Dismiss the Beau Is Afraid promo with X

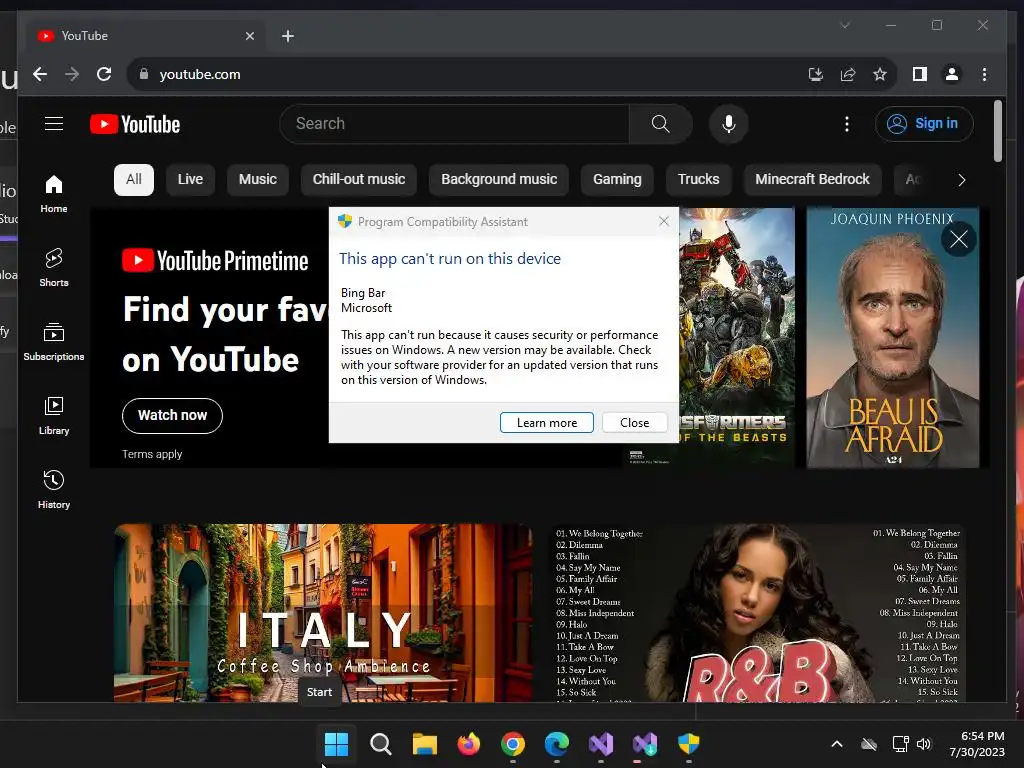(959, 239)
